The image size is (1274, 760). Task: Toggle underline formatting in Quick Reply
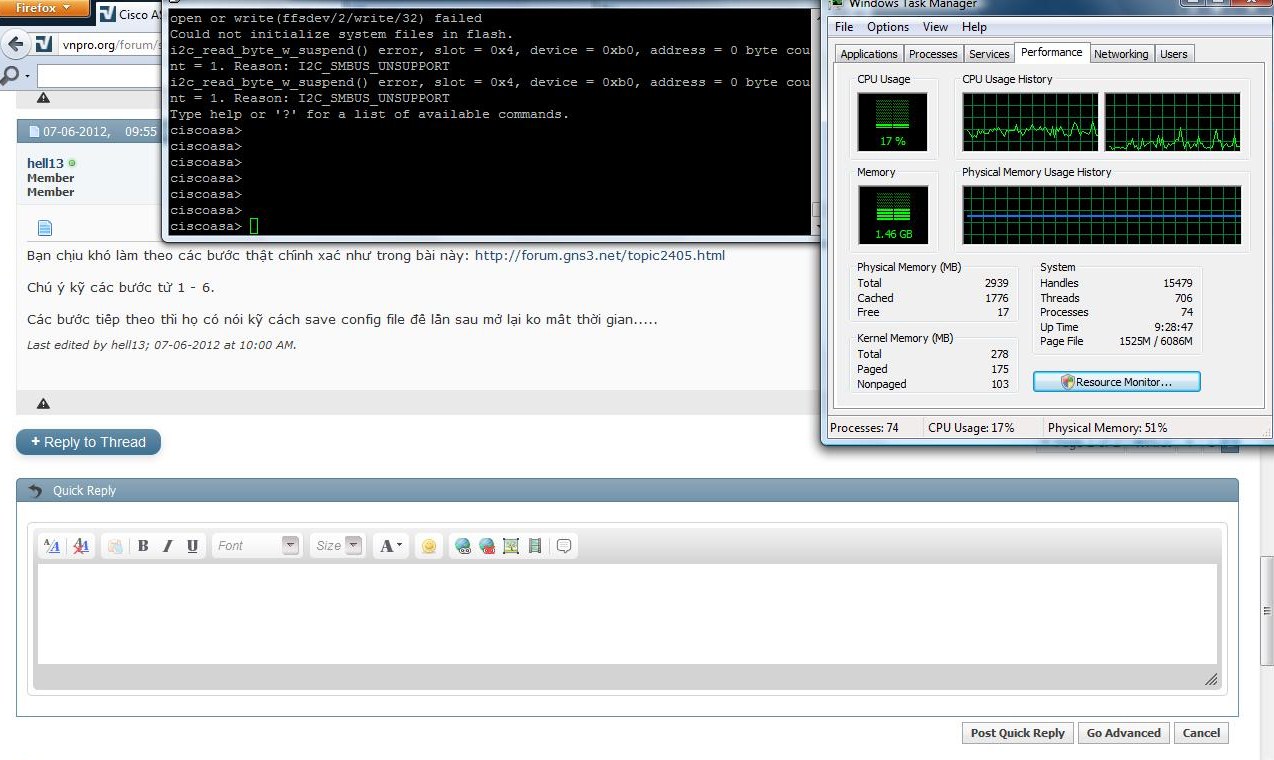point(192,546)
